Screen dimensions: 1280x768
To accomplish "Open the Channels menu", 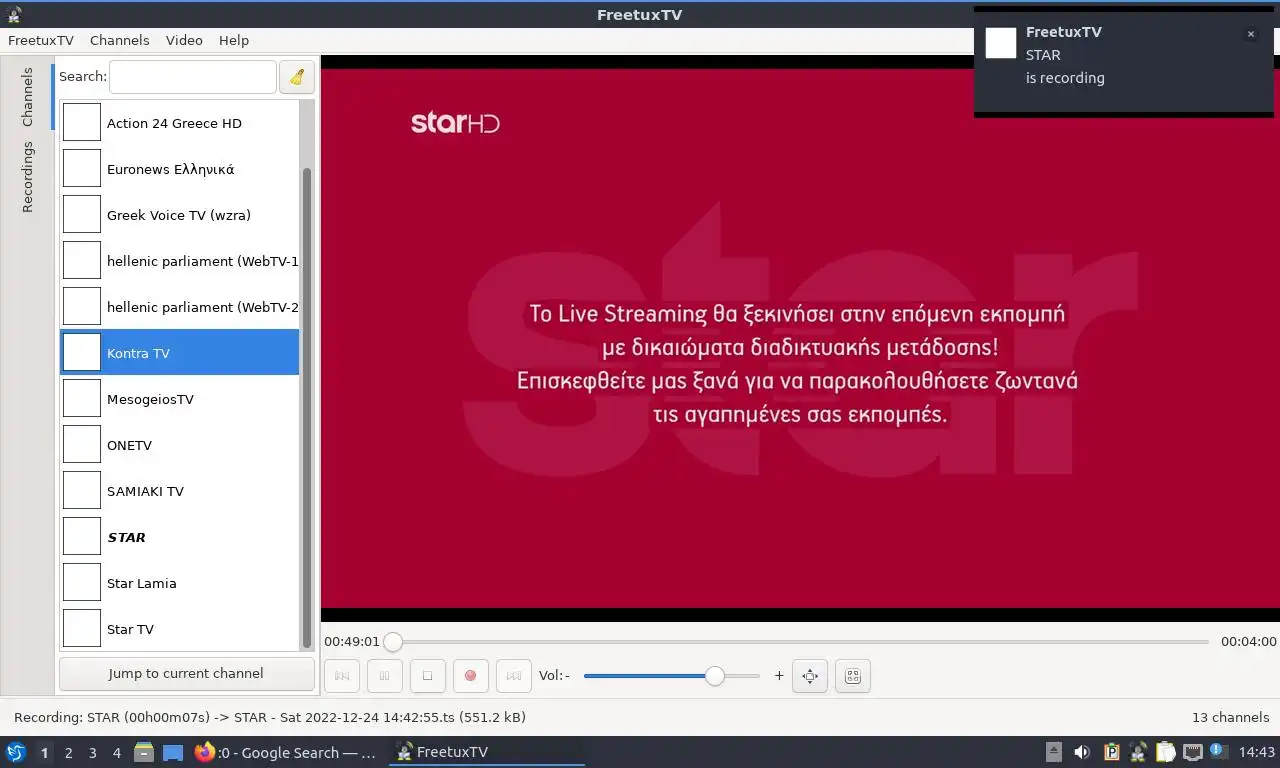I will [119, 40].
